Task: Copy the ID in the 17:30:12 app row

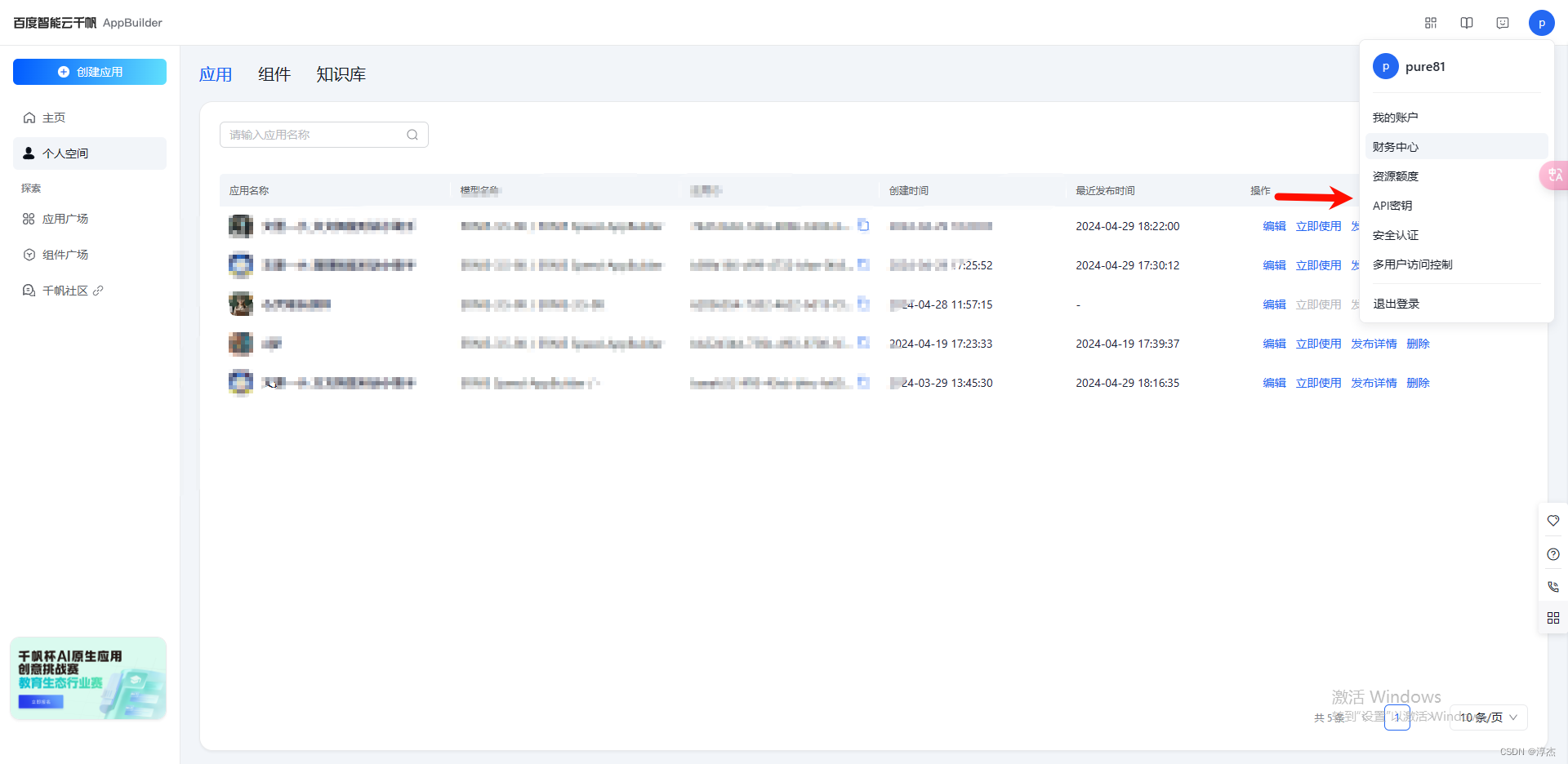Action: [x=863, y=264]
